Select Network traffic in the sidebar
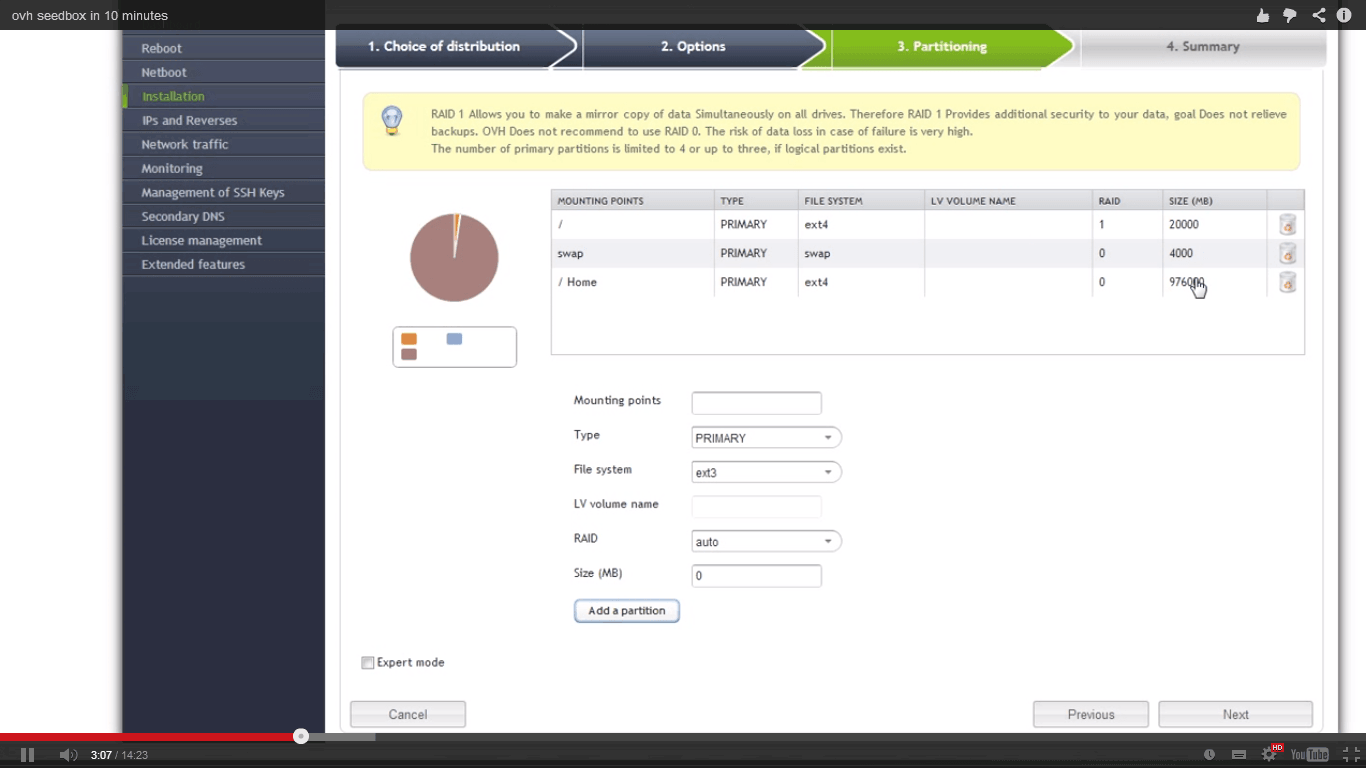Viewport: 1366px width, 768px height. point(185,145)
